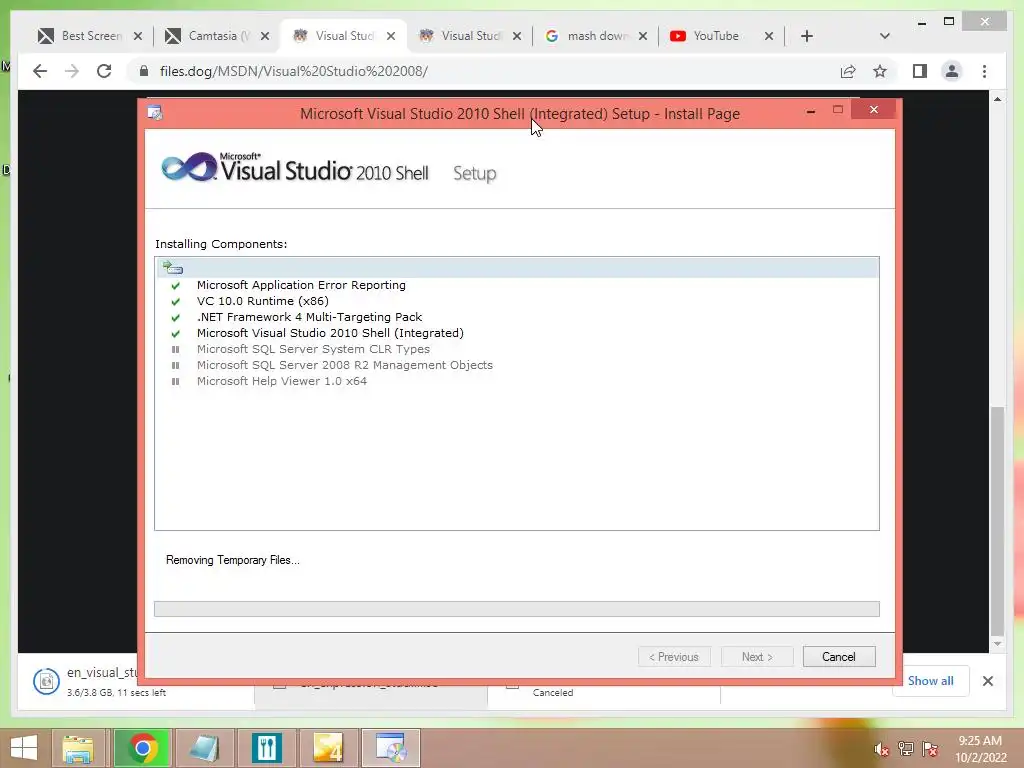This screenshot has height=768, width=1024.
Task: Switch to the 'mash down' Google tab
Action: (596, 36)
